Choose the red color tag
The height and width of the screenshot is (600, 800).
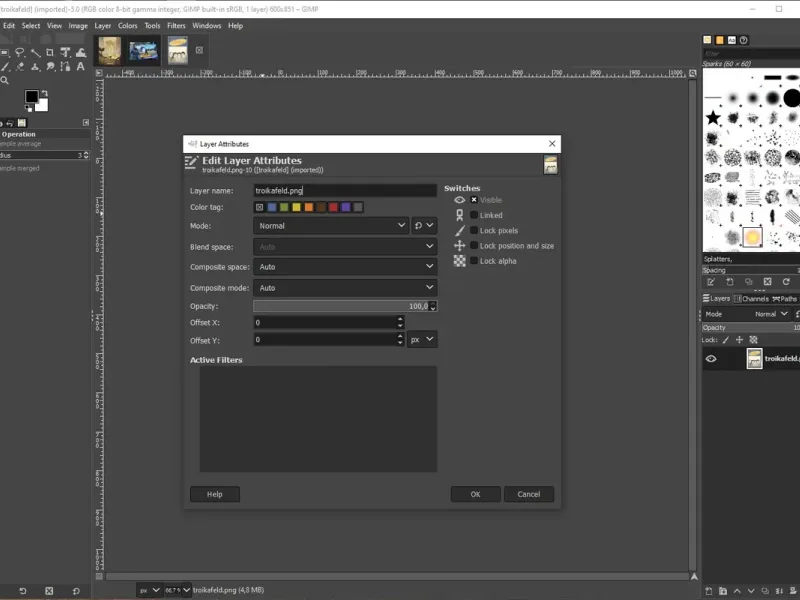(x=333, y=207)
